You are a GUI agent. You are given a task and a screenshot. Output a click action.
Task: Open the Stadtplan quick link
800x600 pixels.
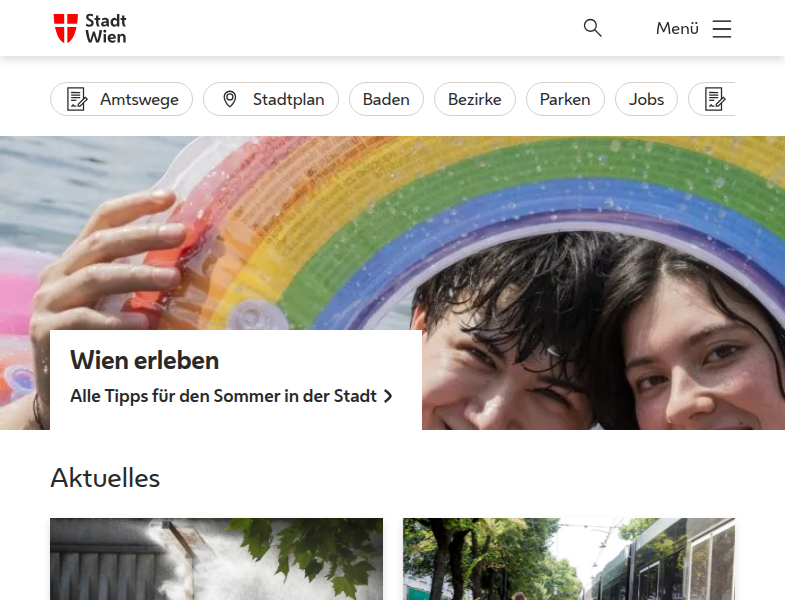271,99
